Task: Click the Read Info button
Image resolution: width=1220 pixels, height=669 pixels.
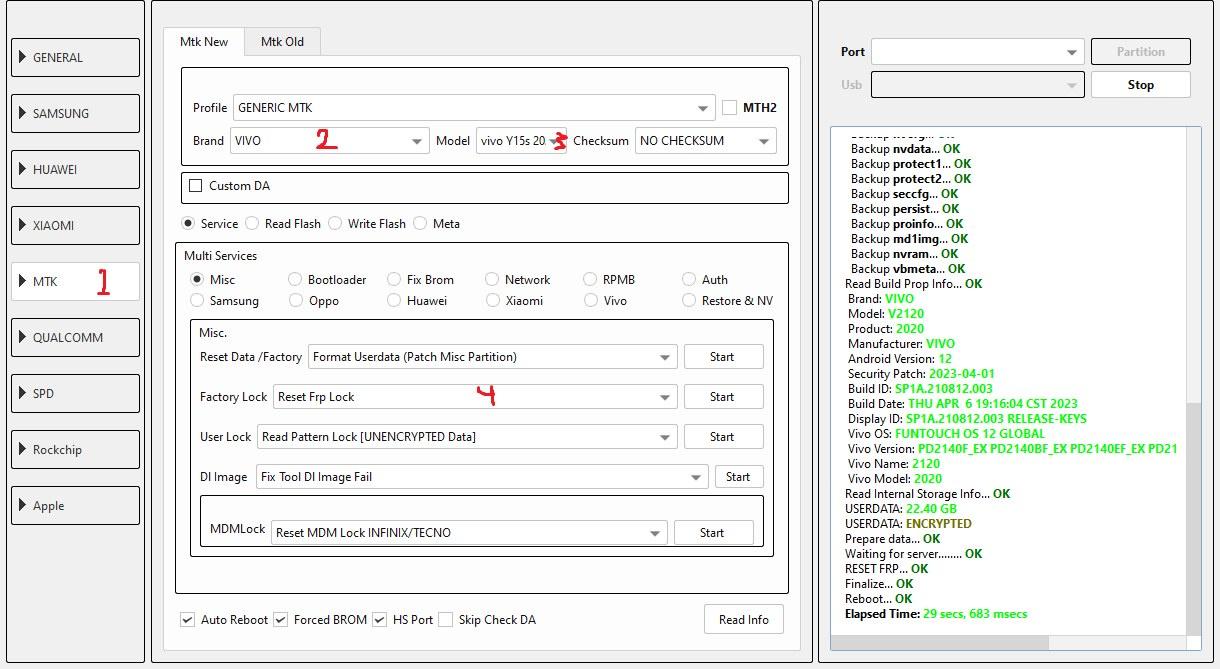Action: pos(744,620)
